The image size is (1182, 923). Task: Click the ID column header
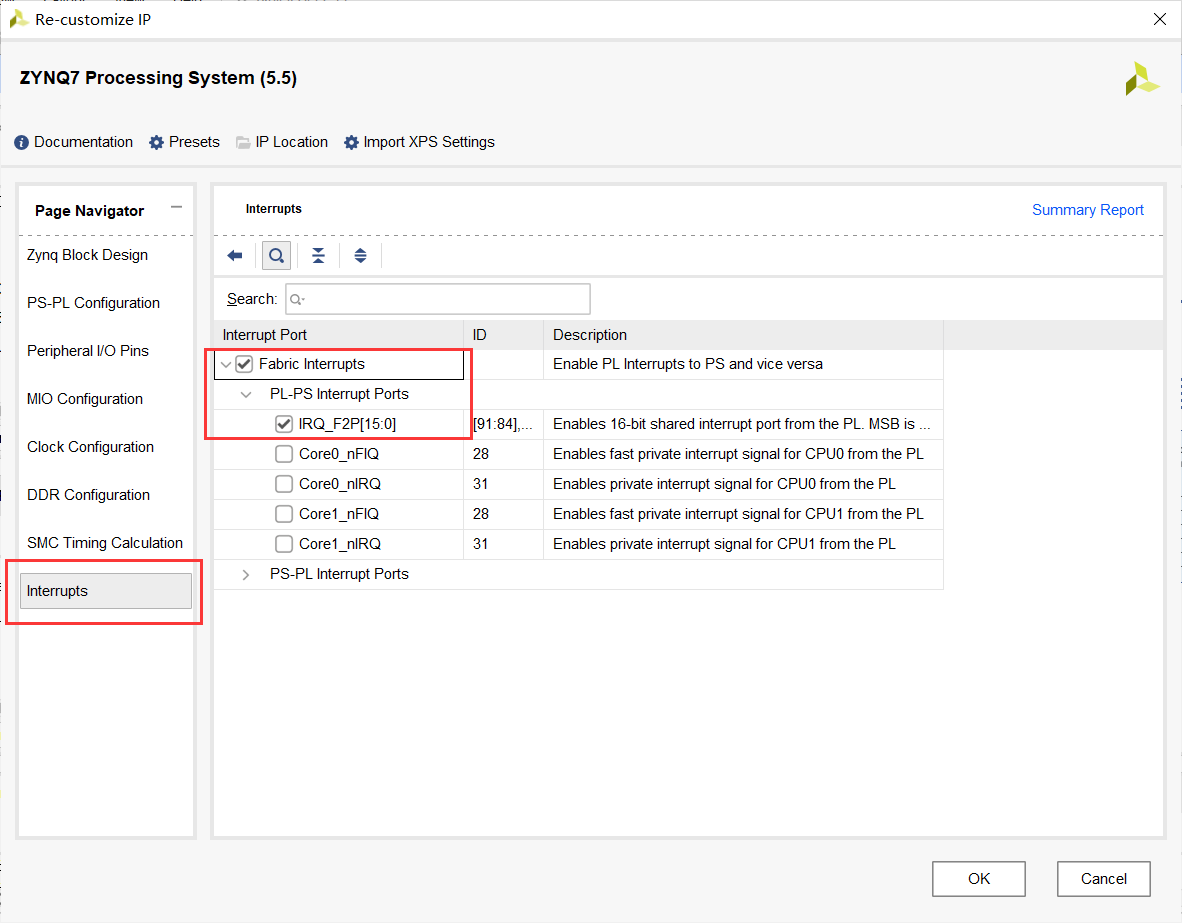click(504, 335)
